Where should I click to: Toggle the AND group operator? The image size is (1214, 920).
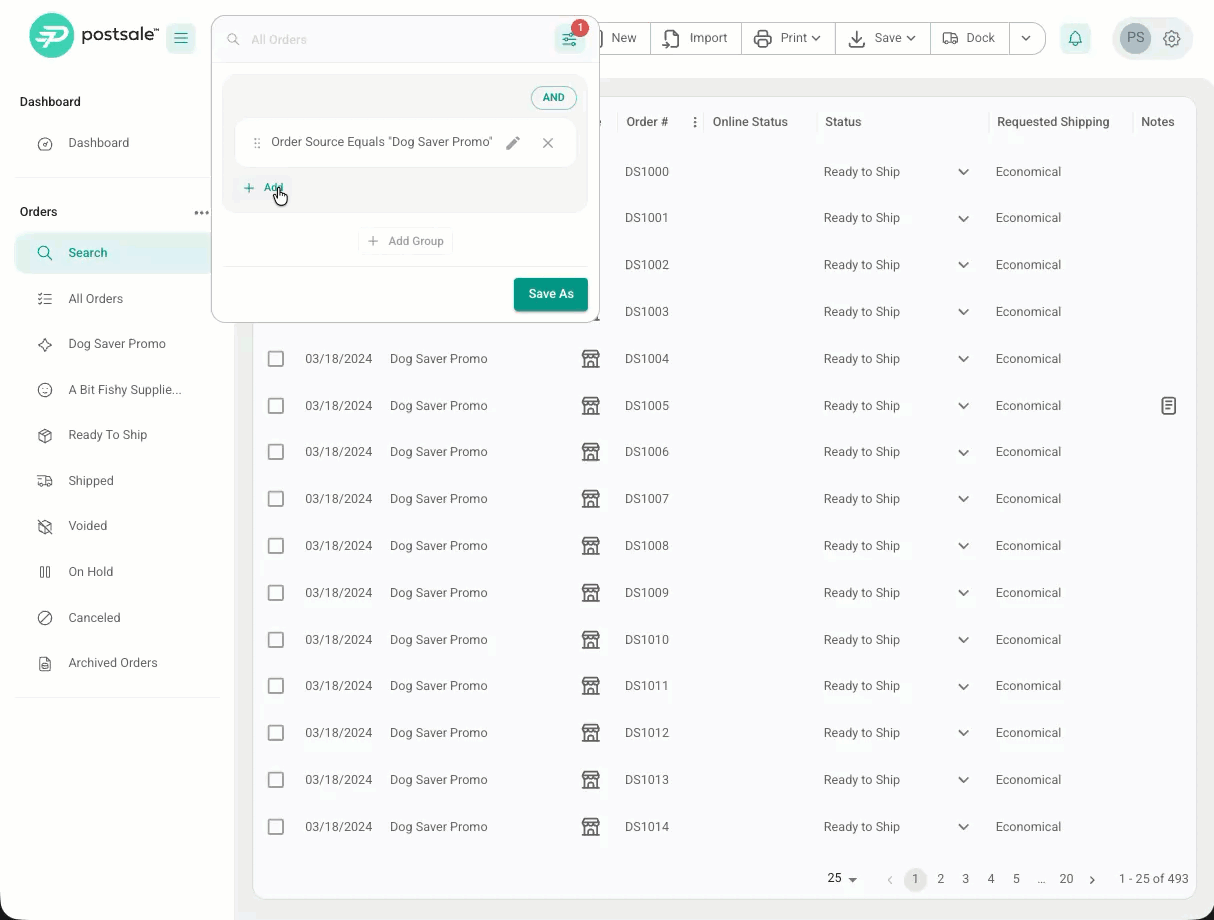point(553,98)
